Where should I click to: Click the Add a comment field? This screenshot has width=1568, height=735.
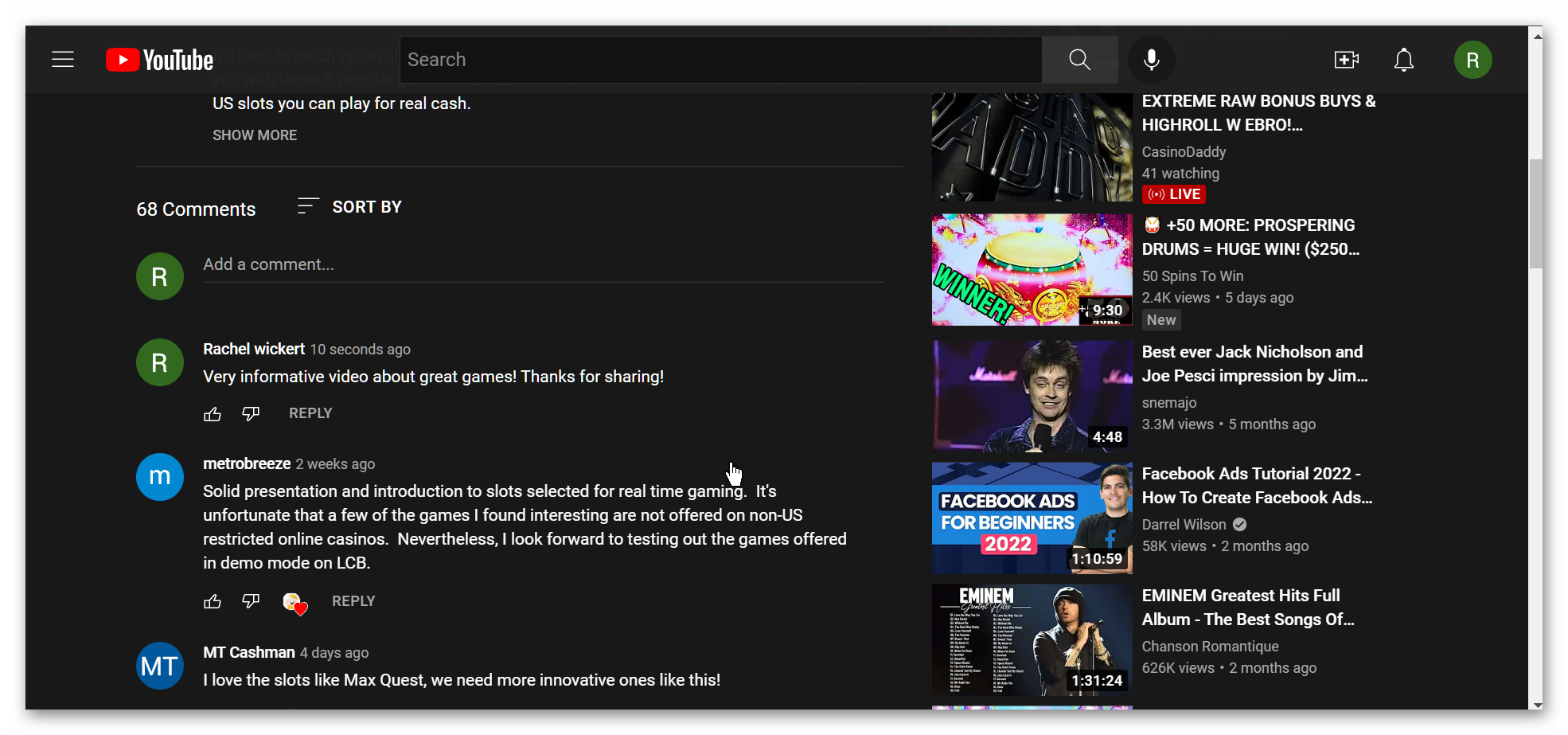543,265
